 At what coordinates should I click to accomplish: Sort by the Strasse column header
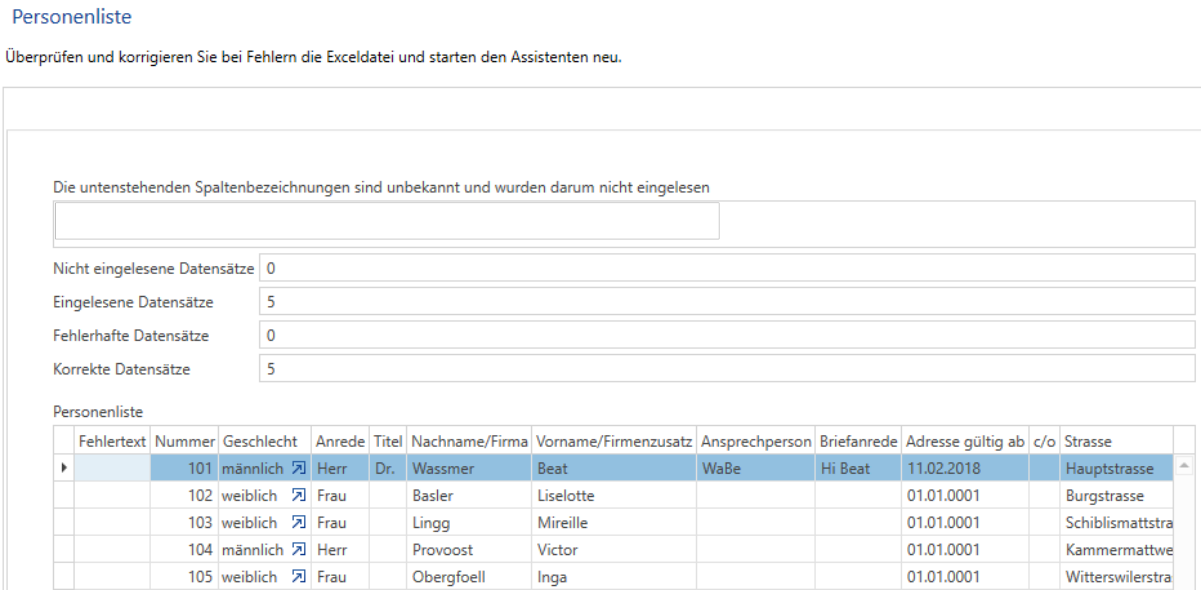click(x=1116, y=441)
